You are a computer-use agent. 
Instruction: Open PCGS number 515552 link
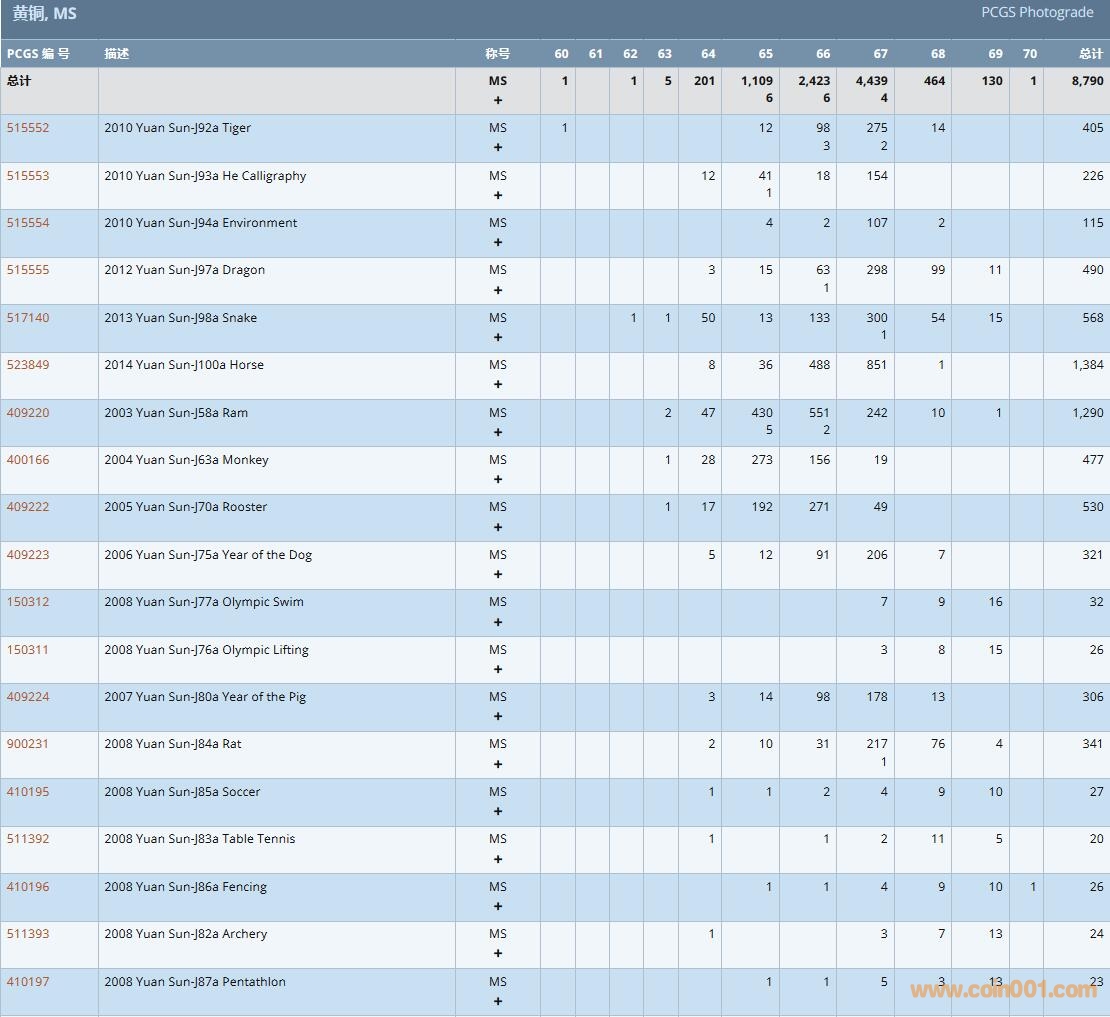point(28,128)
